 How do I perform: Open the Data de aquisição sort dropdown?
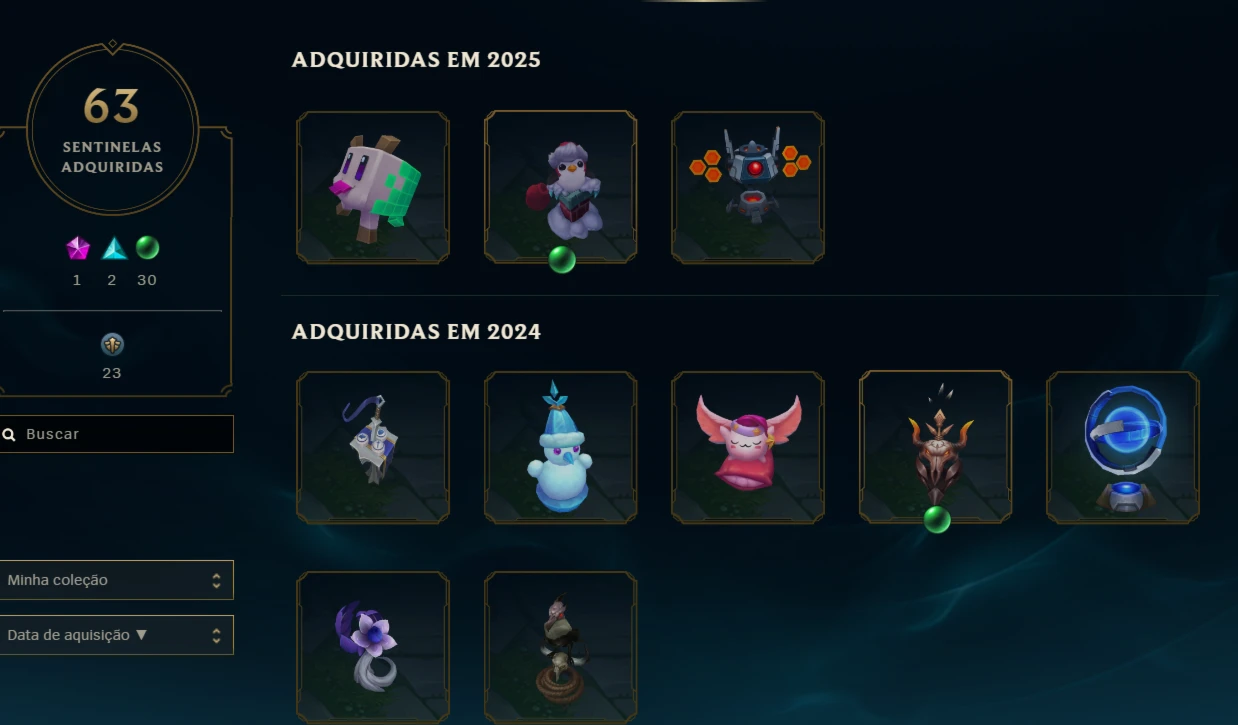coord(116,635)
